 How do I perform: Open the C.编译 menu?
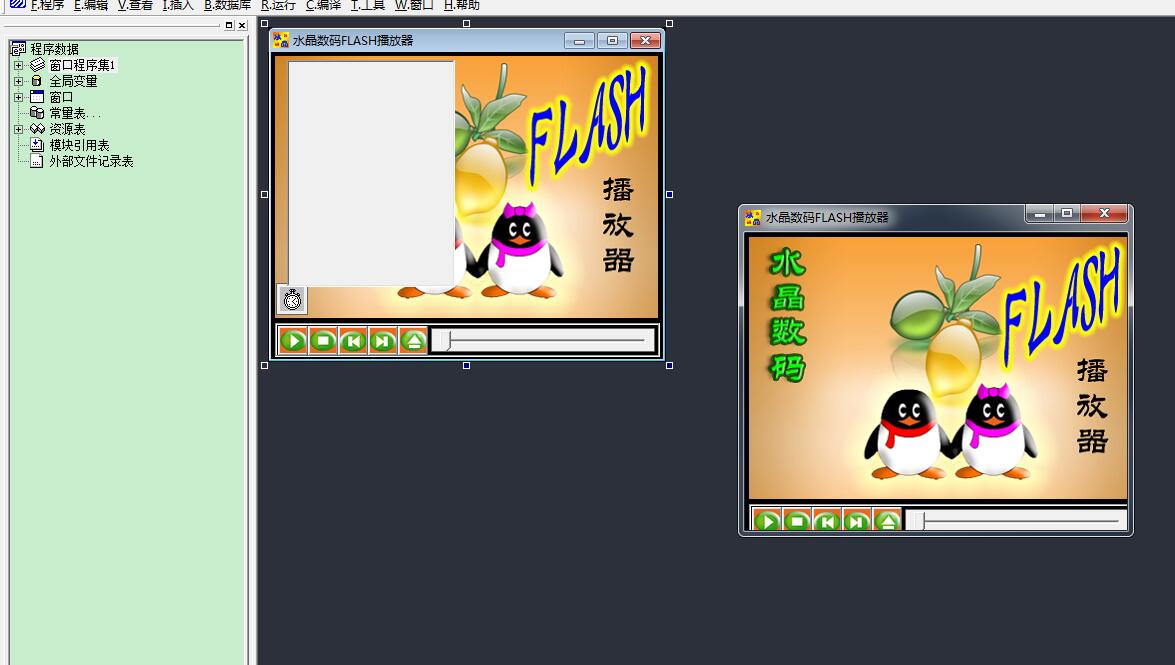tap(323, 5)
